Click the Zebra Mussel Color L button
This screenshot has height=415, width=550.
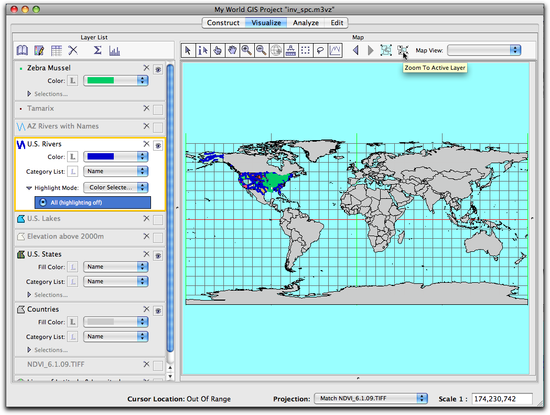pos(73,81)
